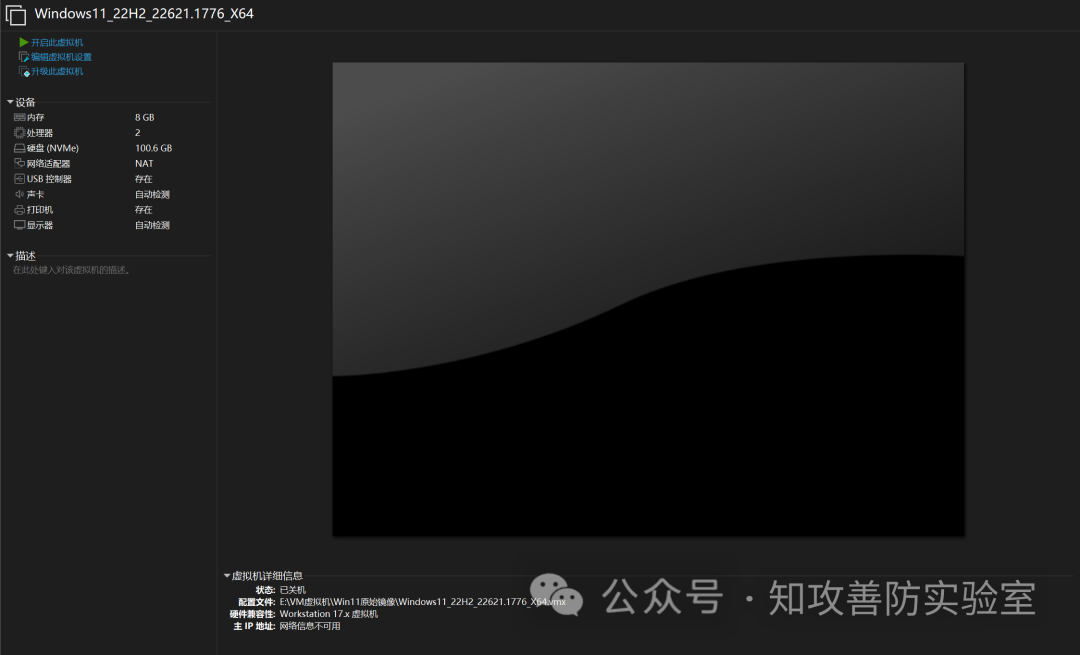Screen dimensions: 1080x655
Task: Collapse the 描述 description section arrow
Action: (10, 256)
